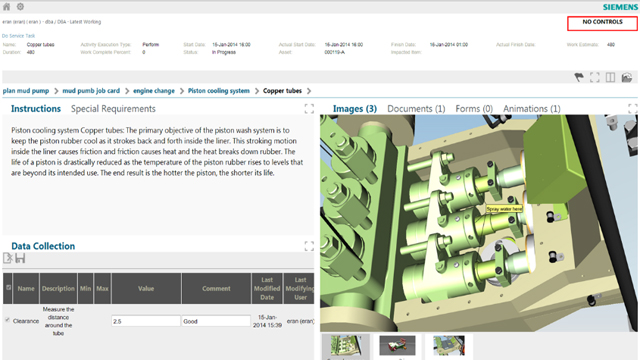Open the settings gear icon
The height and width of the screenshot is (360, 640).
tap(20, 7)
